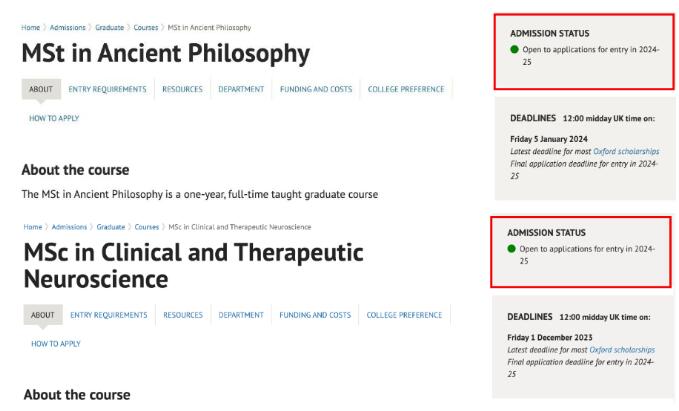Click green status dot in Neuroscience panel
Image resolution: width=679 pixels, height=411 pixels.
click(x=511, y=249)
